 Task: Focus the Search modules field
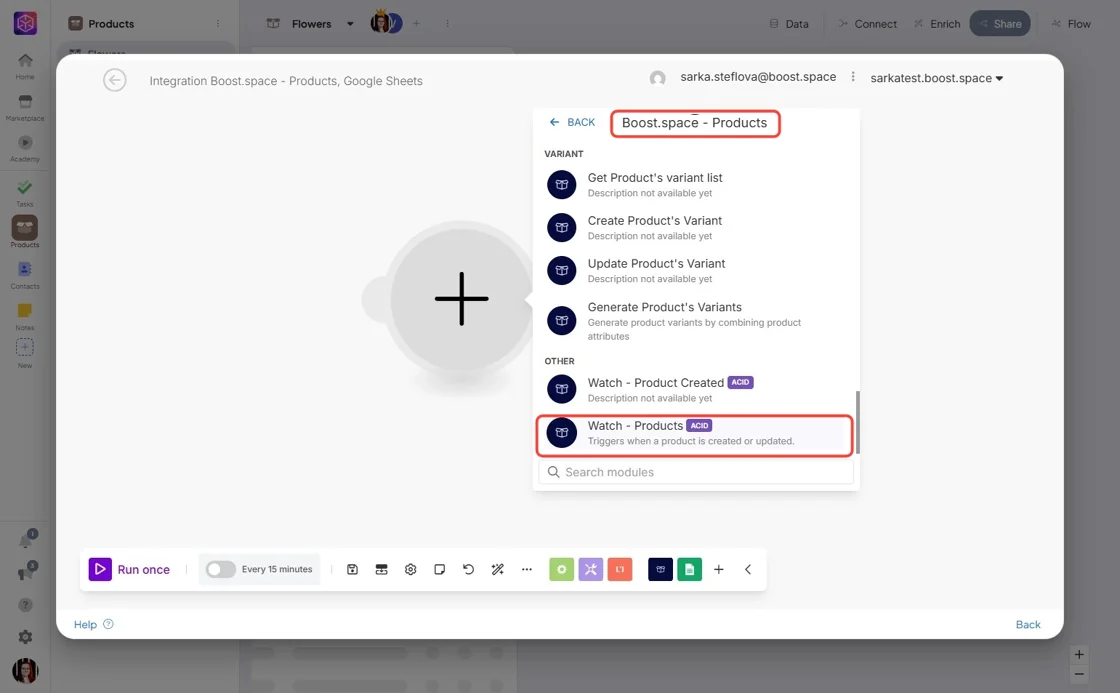(x=696, y=472)
